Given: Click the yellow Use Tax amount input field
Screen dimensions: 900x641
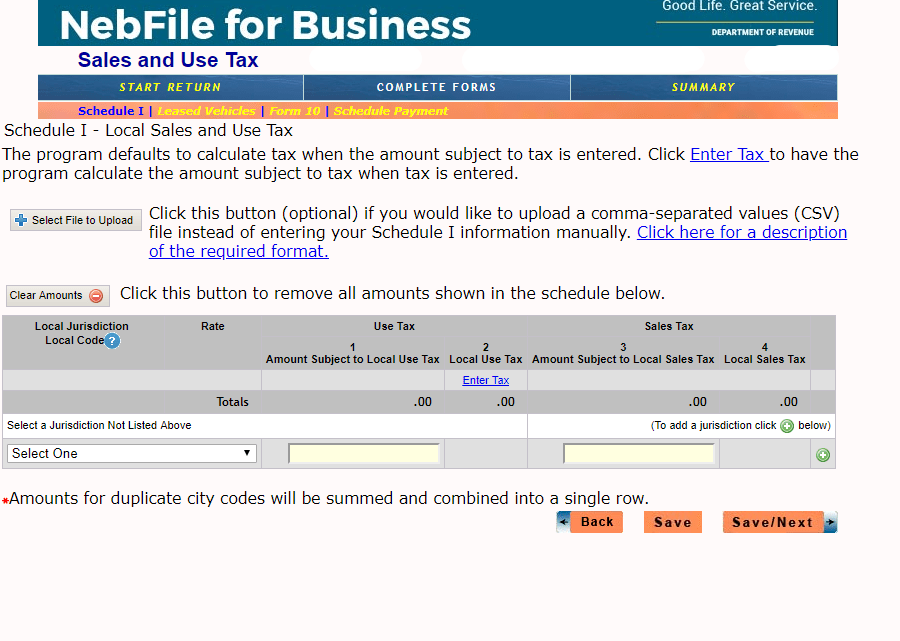Looking at the screenshot, I should click(x=362, y=452).
